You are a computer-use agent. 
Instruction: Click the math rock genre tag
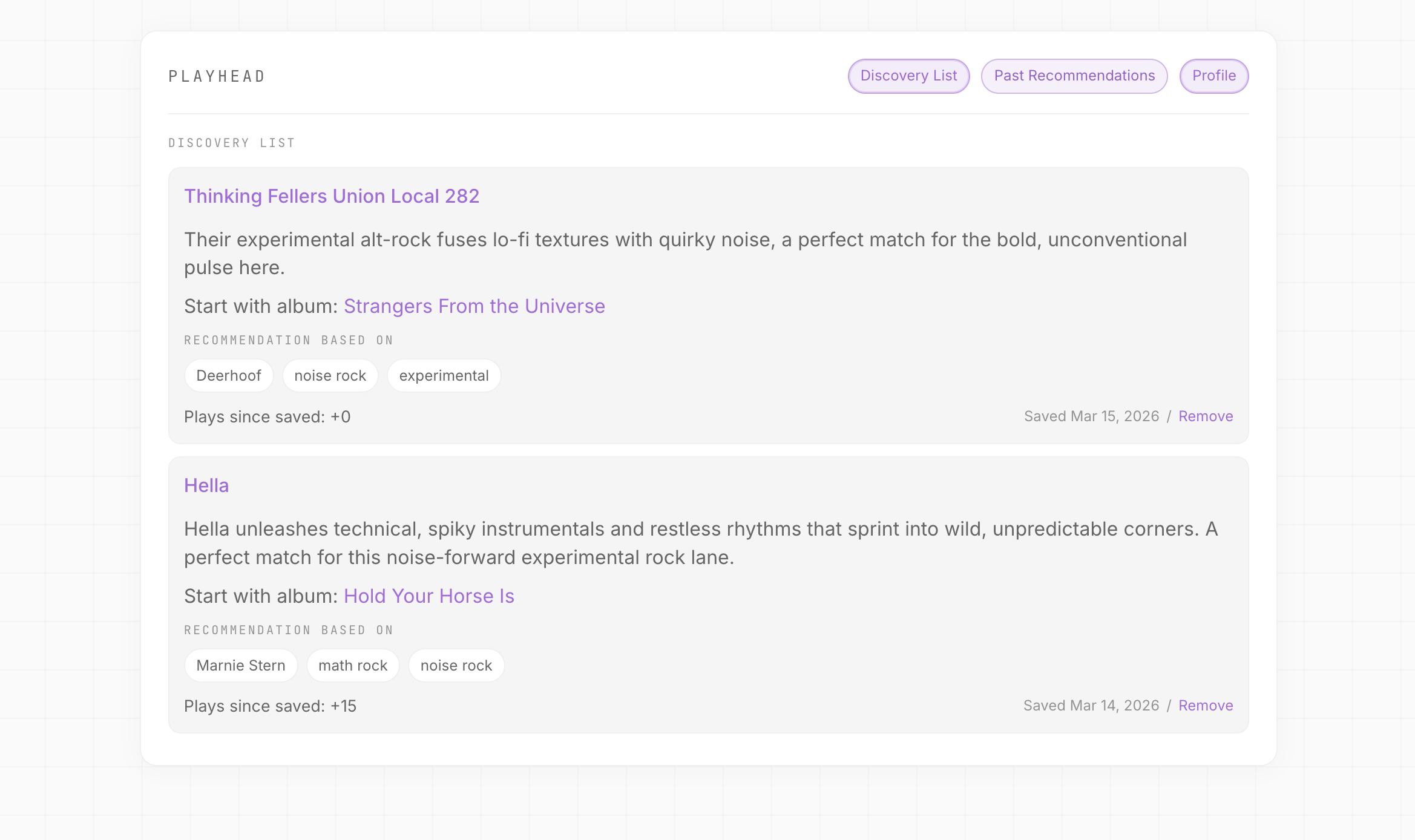tap(352, 665)
